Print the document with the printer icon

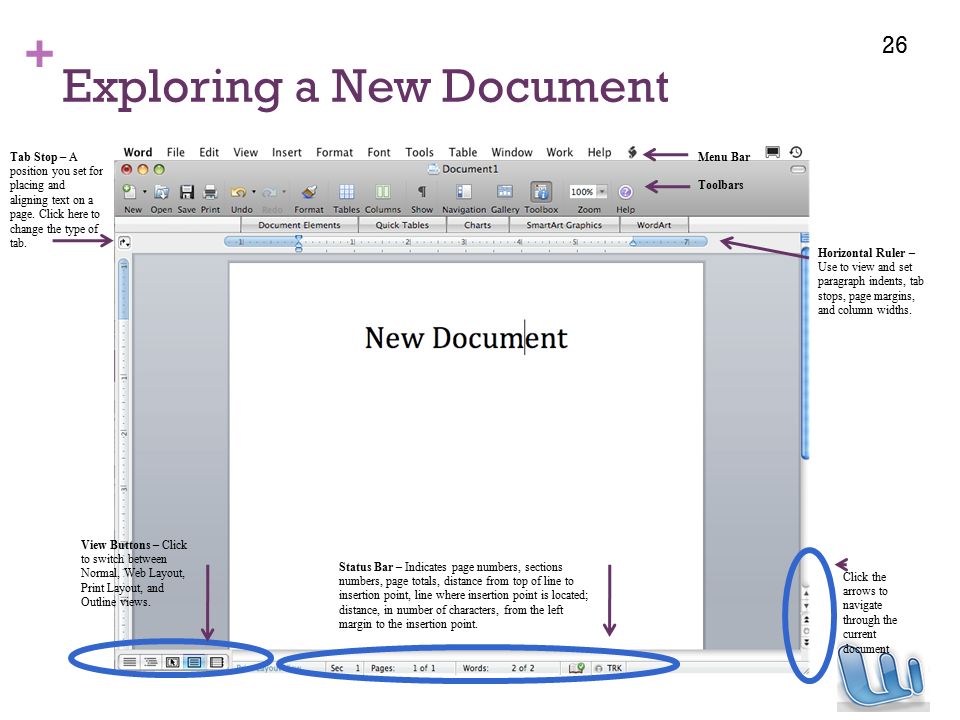click(x=210, y=192)
